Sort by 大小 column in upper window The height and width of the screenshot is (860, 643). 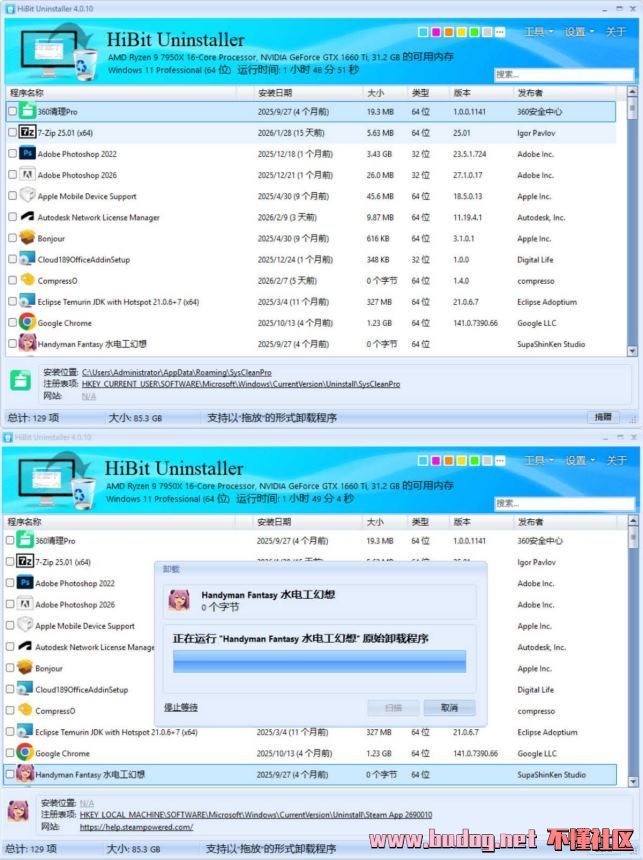(385, 93)
